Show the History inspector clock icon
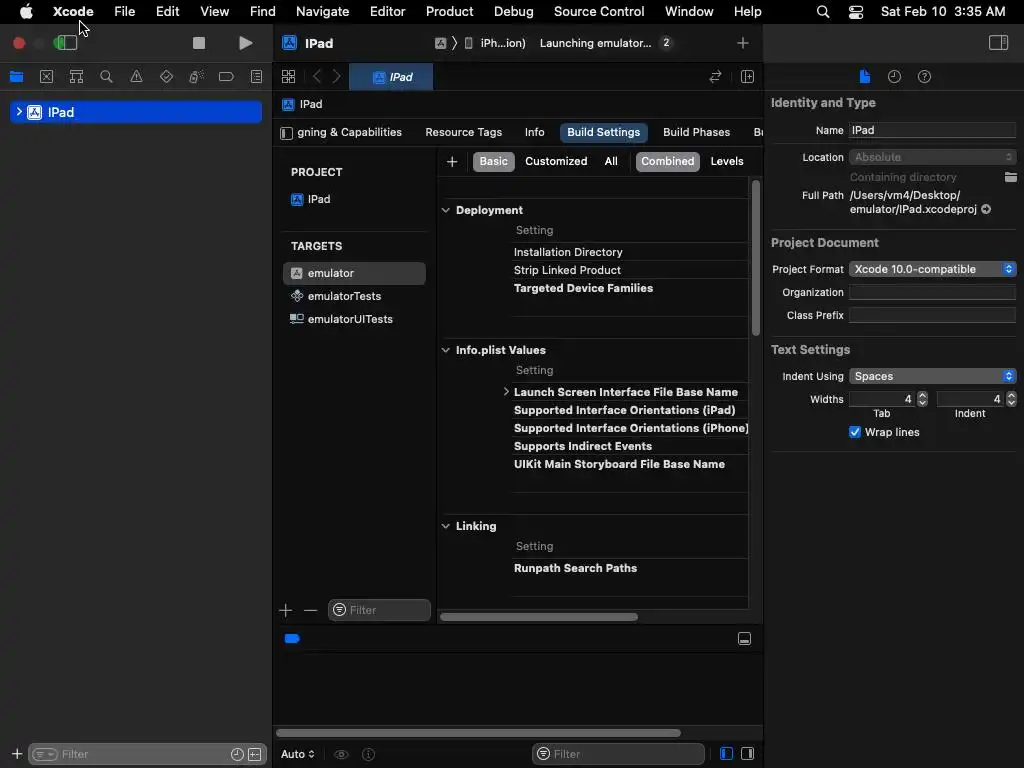 [894, 76]
